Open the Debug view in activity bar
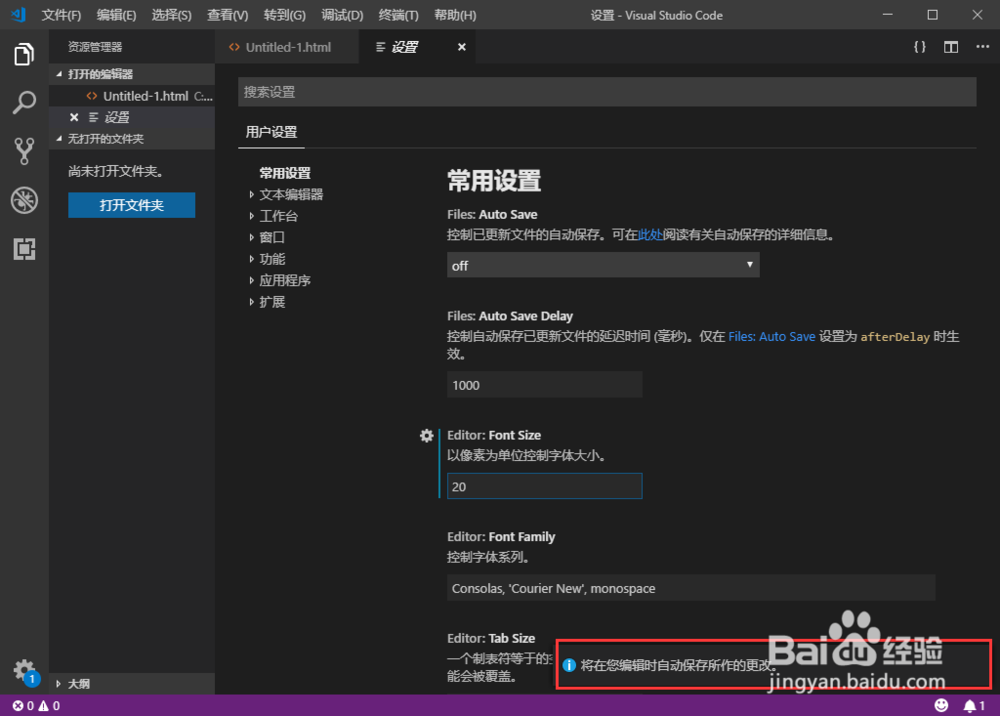 24,200
